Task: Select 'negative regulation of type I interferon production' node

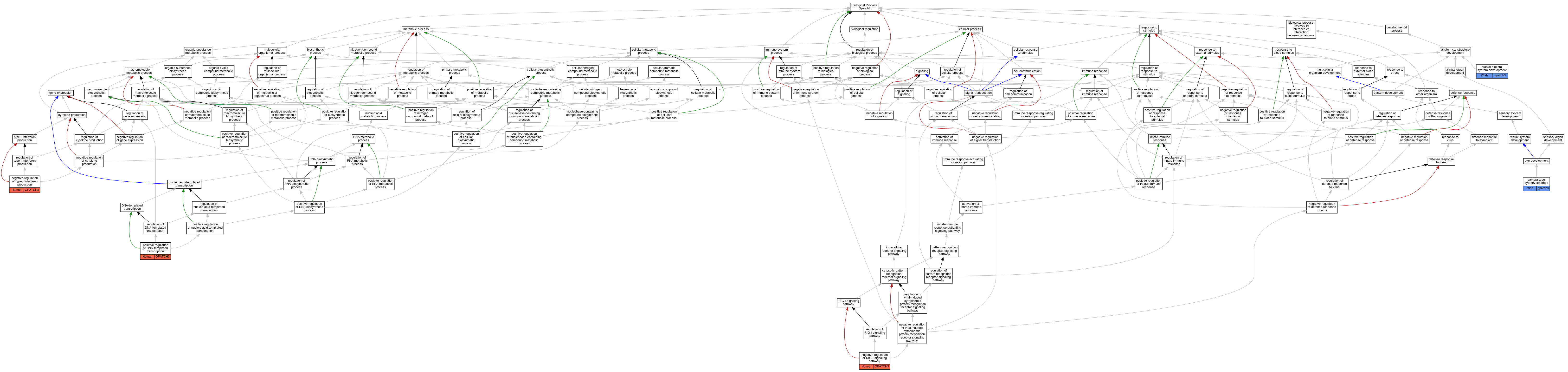Action: (25, 182)
